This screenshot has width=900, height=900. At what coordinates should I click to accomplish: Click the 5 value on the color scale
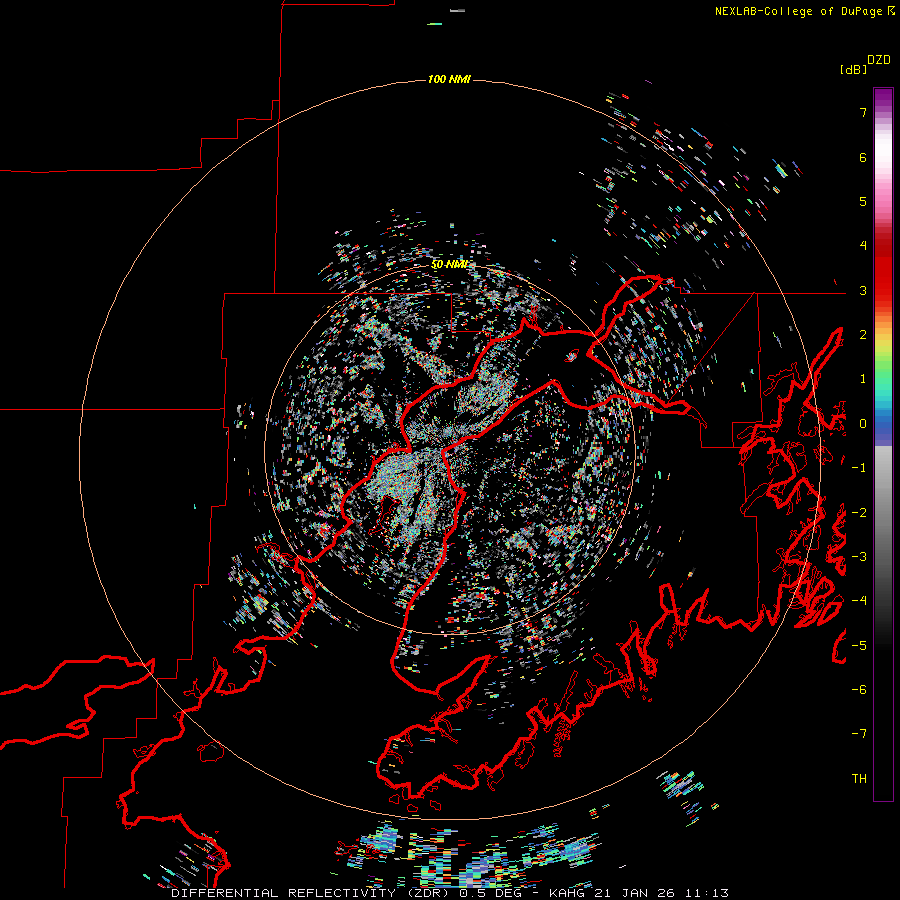click(x=863, y=201)
